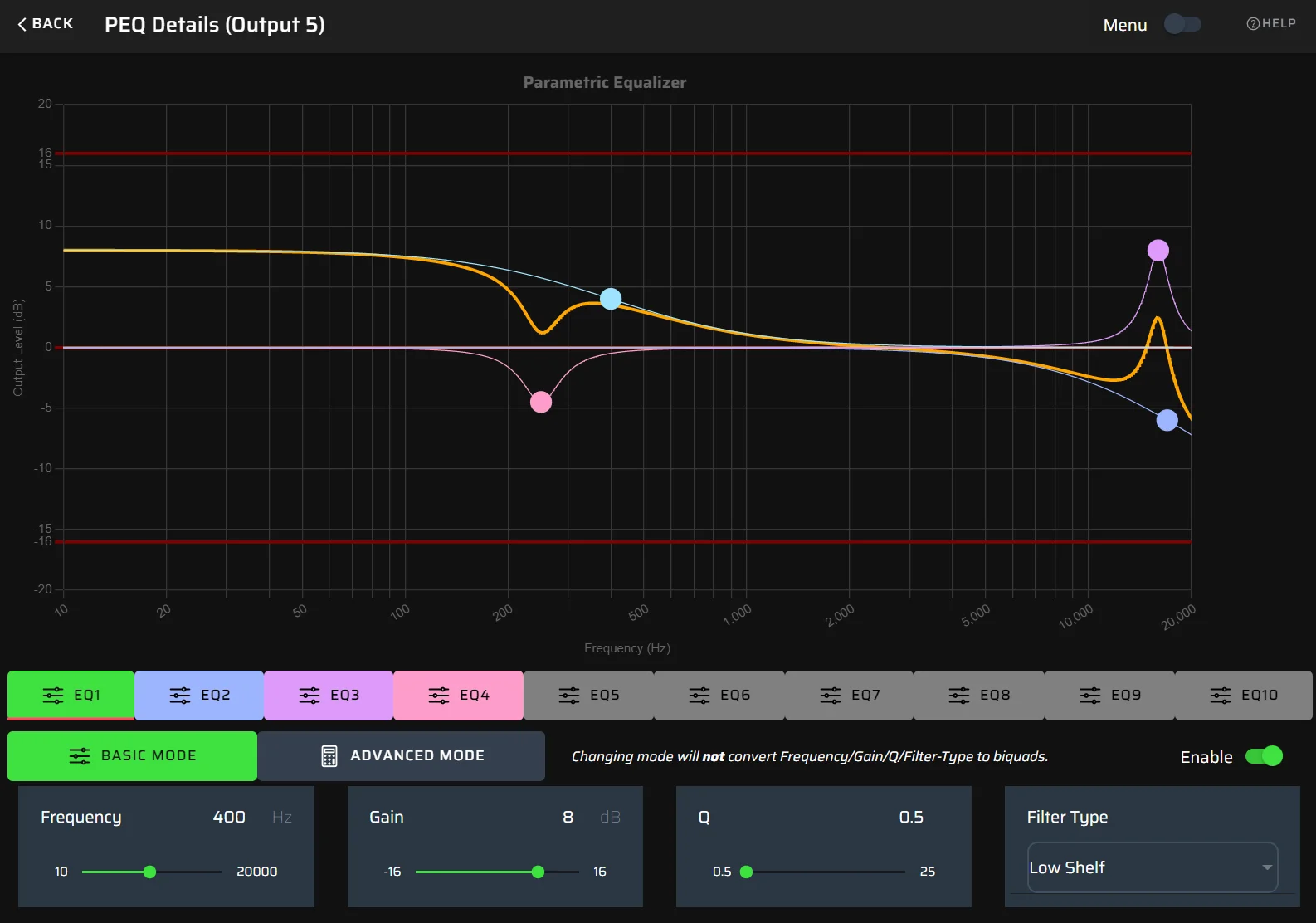This screenshot has width=1316, height=923.
Task: Click the back chevron arrow
Action: [x=22, y=24]
